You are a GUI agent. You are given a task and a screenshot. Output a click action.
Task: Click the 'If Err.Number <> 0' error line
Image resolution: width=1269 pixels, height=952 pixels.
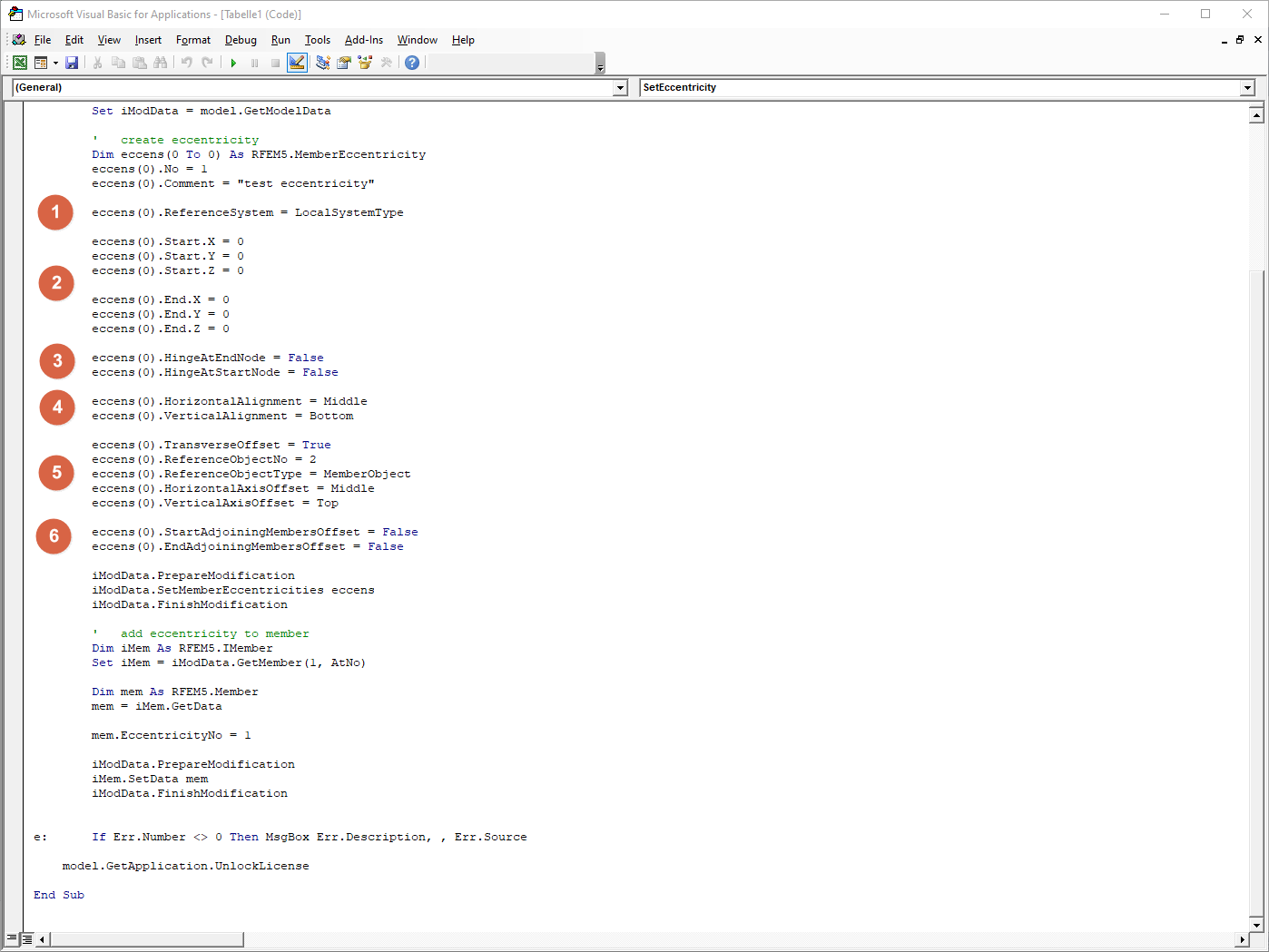coord(309,837)
